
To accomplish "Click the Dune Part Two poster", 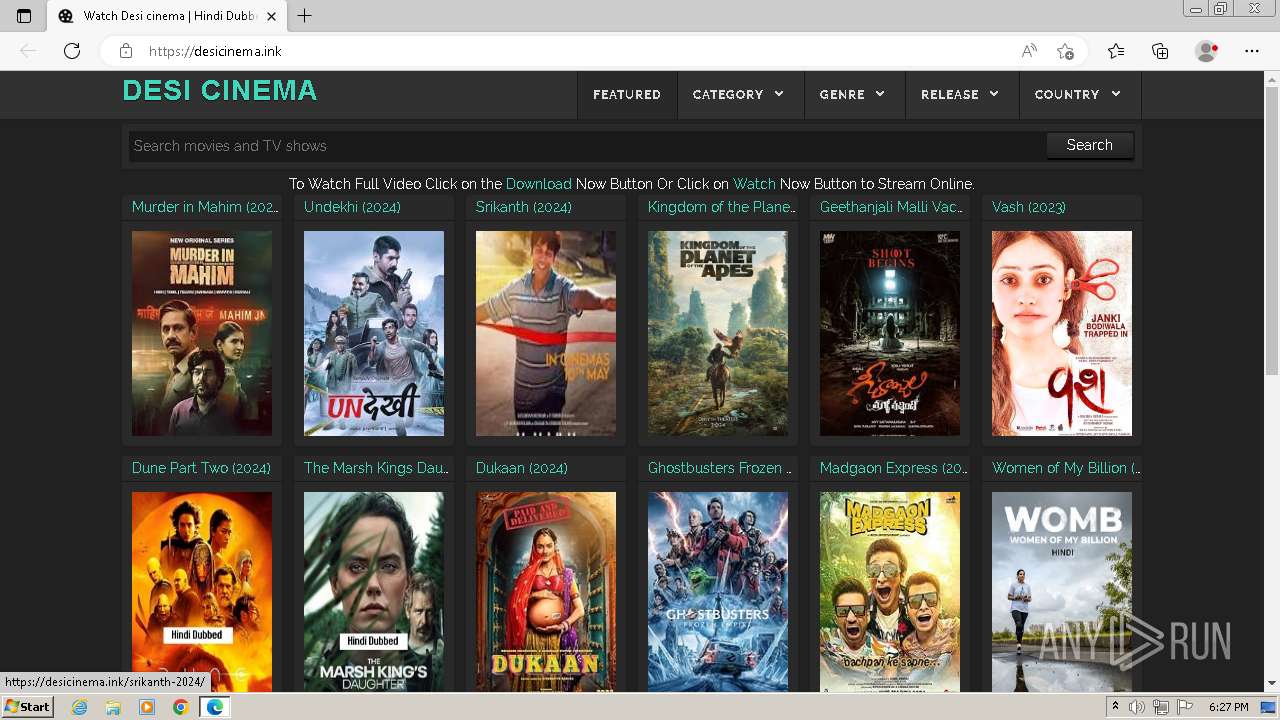I will click(202, 591).
